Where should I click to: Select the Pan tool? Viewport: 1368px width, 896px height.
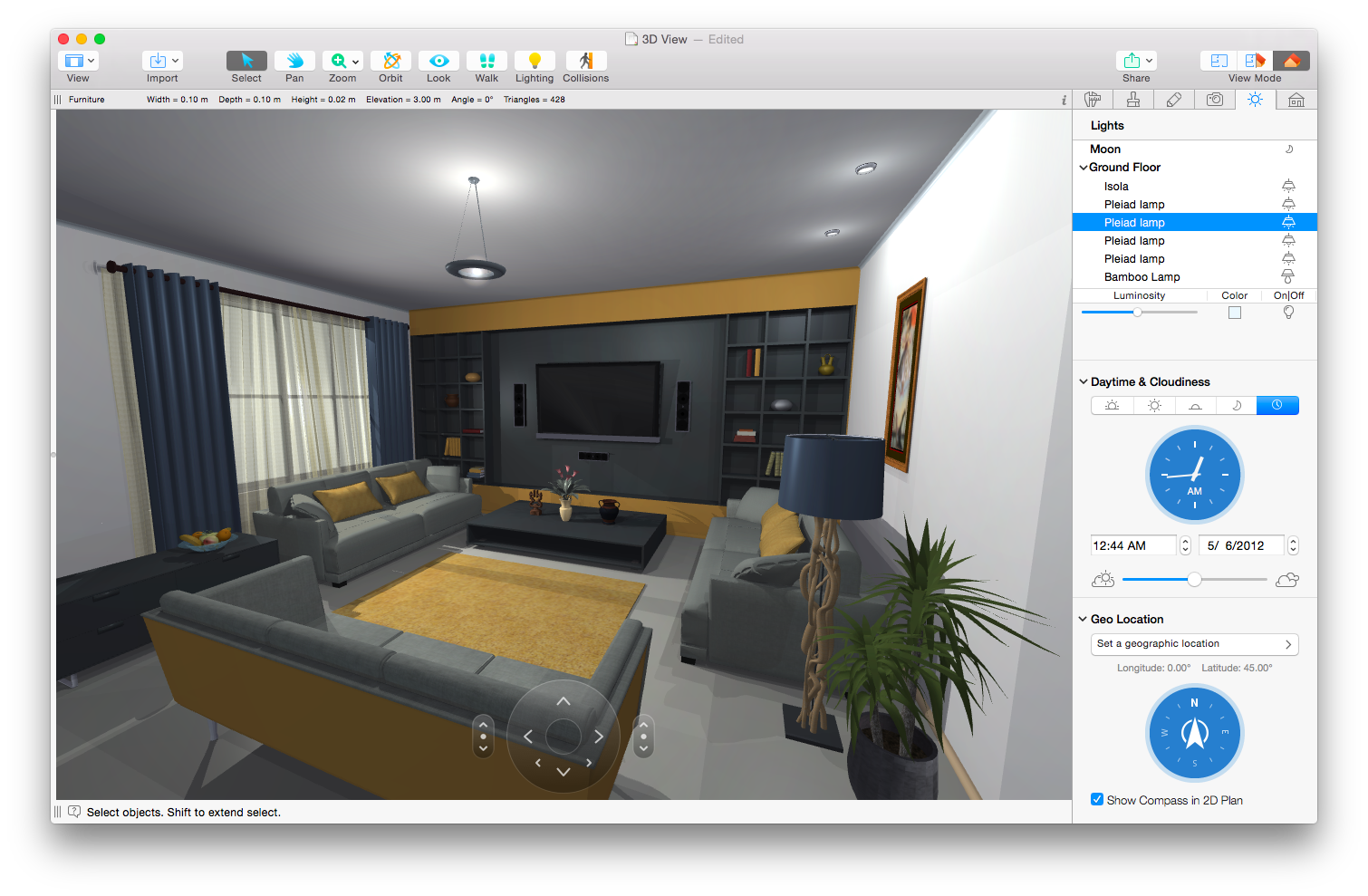click(294, 62)
